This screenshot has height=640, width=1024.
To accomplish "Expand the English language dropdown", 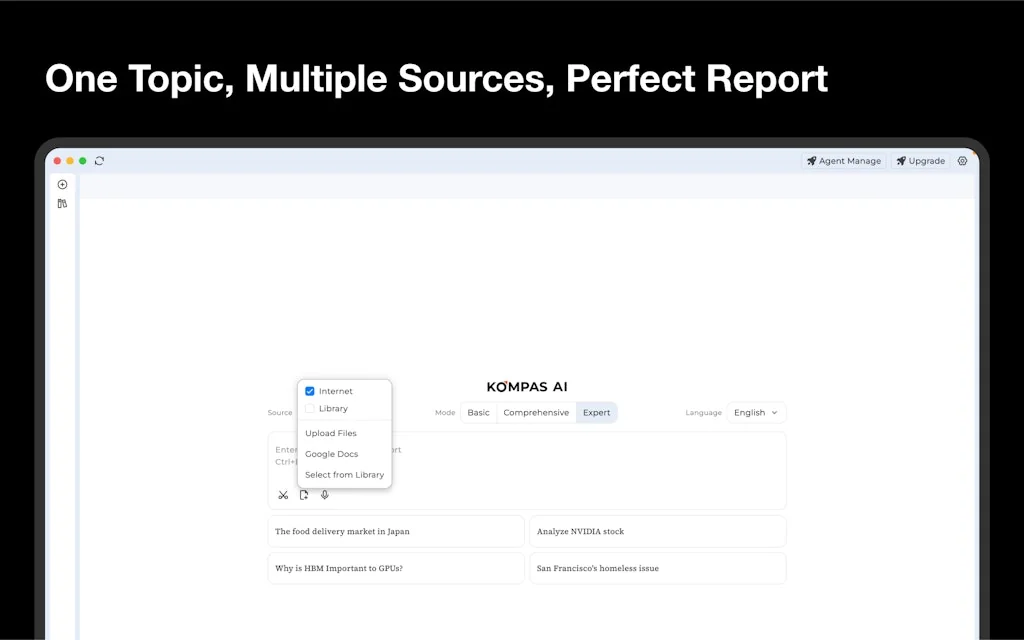I will (x=756, y=413).
